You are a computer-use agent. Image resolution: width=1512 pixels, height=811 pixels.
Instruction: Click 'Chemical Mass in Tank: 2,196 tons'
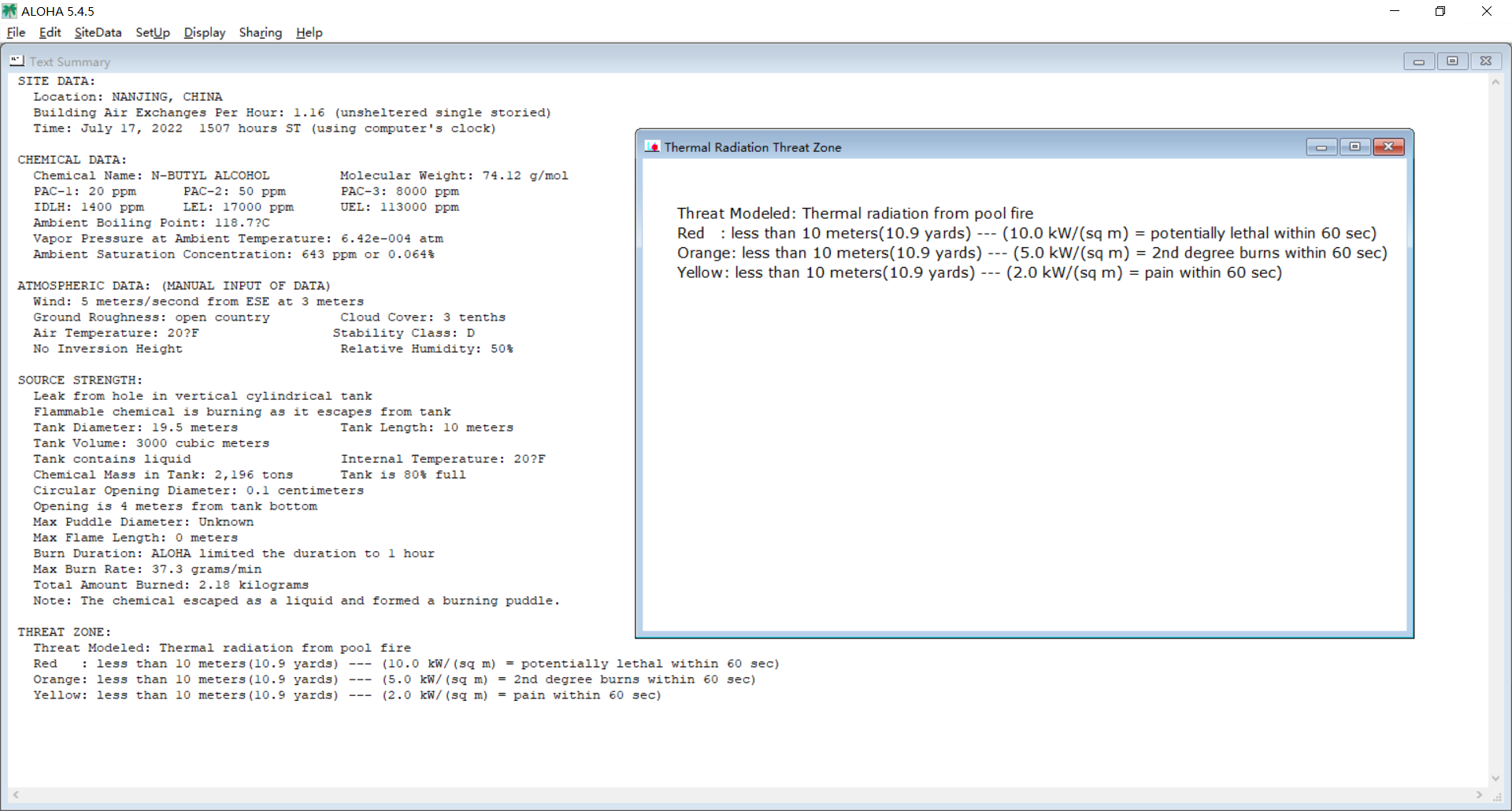[x=163, y=475]
